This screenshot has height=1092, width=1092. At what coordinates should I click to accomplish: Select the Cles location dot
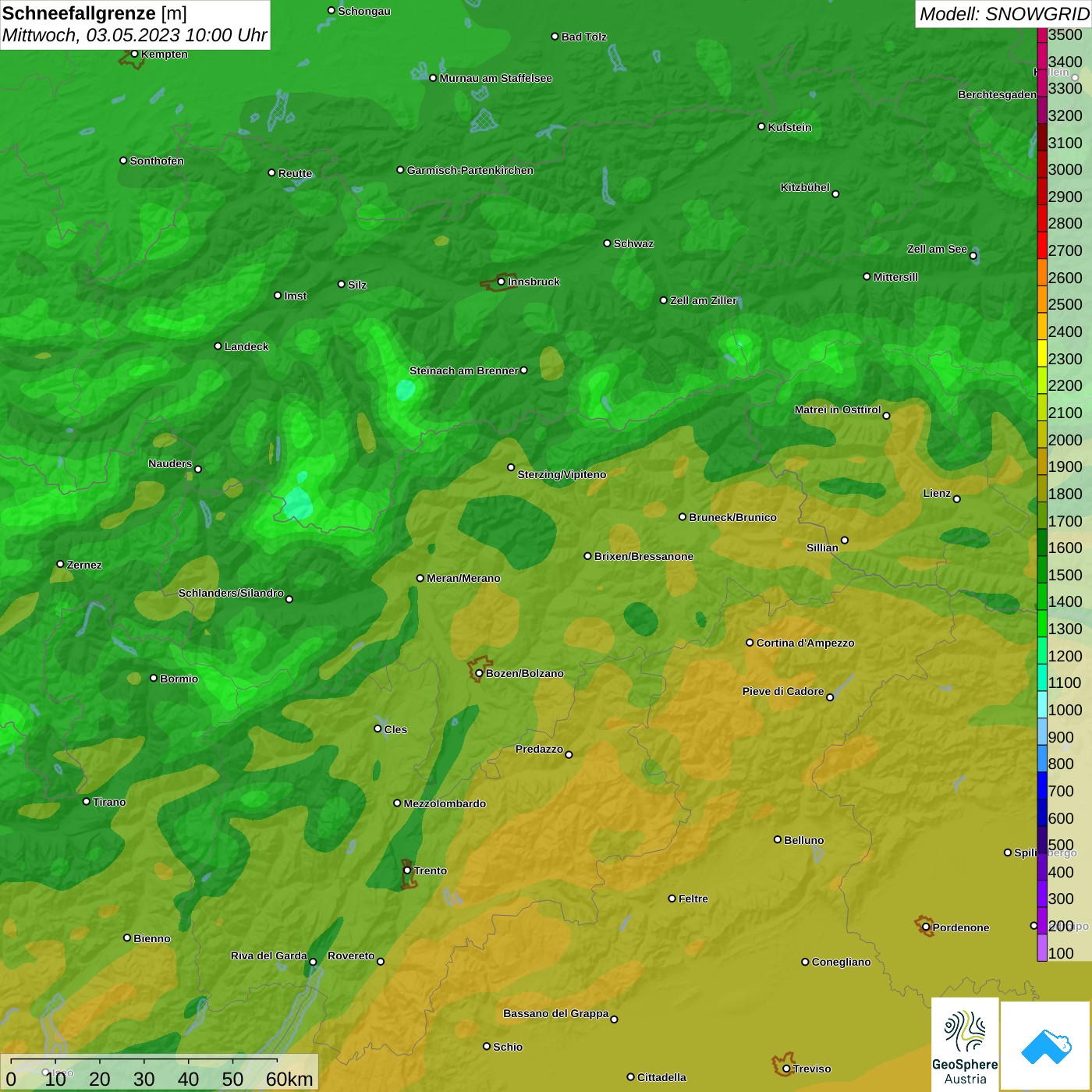click(x=378, y=729)
